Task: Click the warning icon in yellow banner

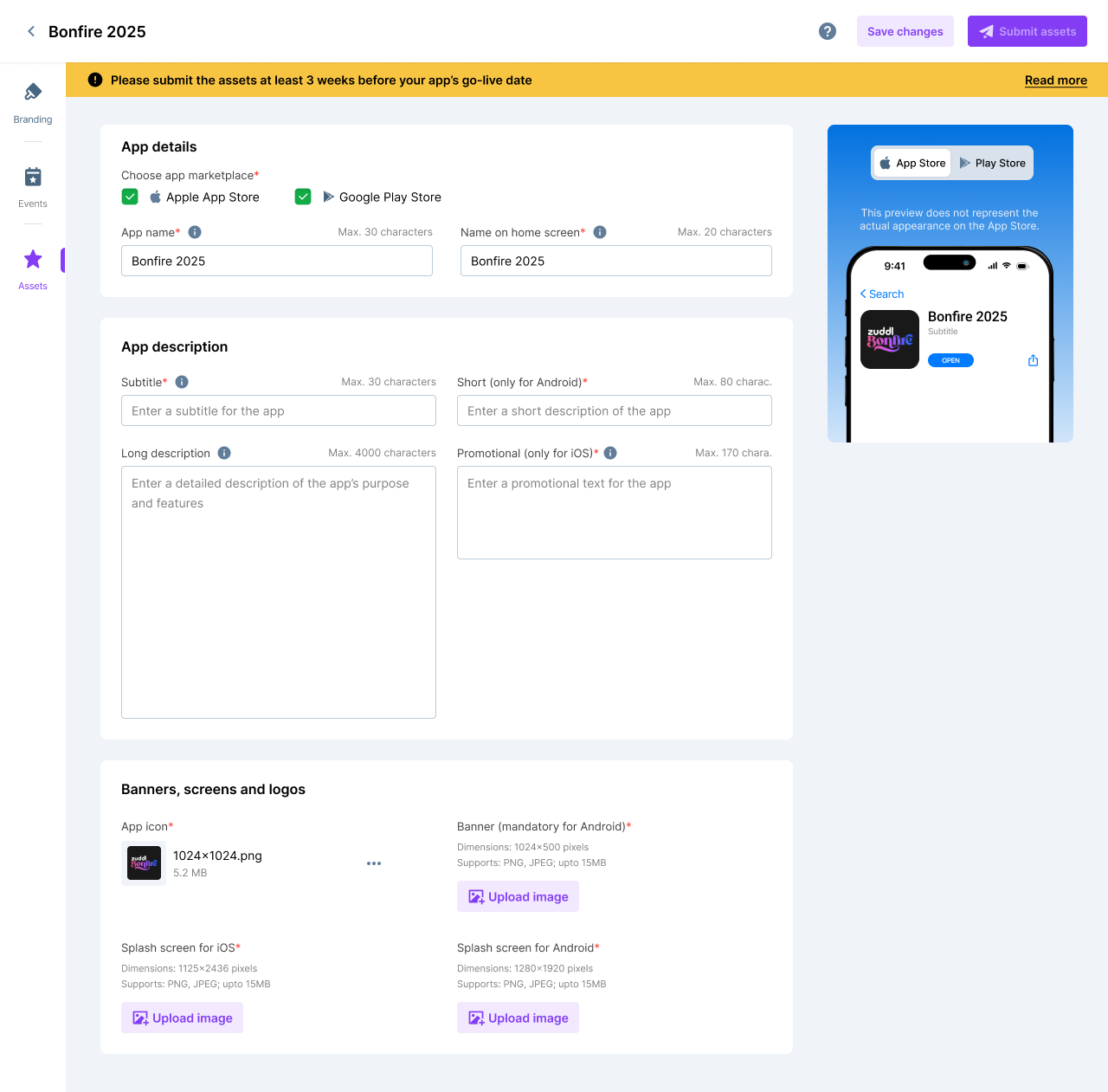Action: pos(95,80)
